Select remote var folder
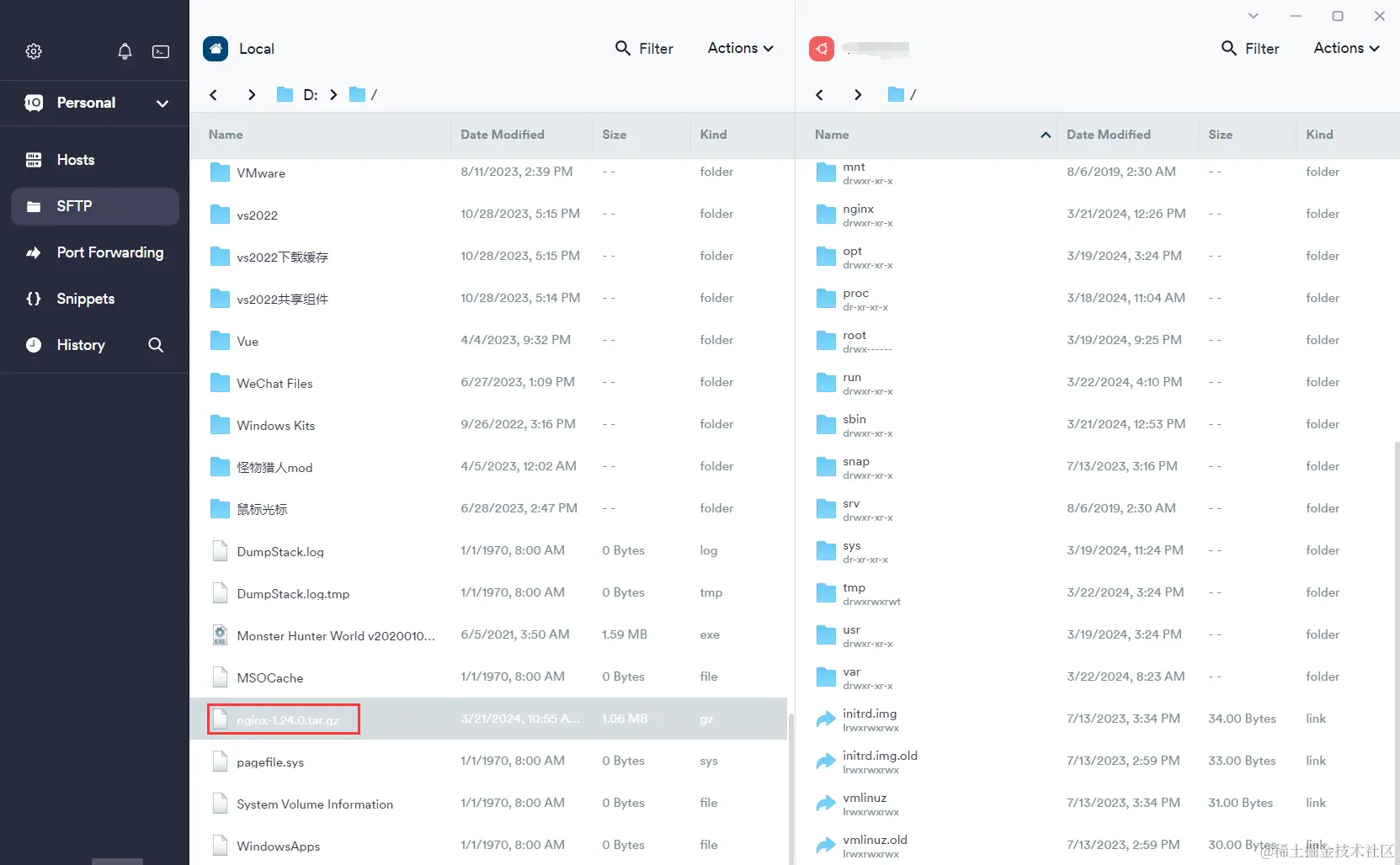Viewport: 1400px width, 865px height. tap(1094, 677)
